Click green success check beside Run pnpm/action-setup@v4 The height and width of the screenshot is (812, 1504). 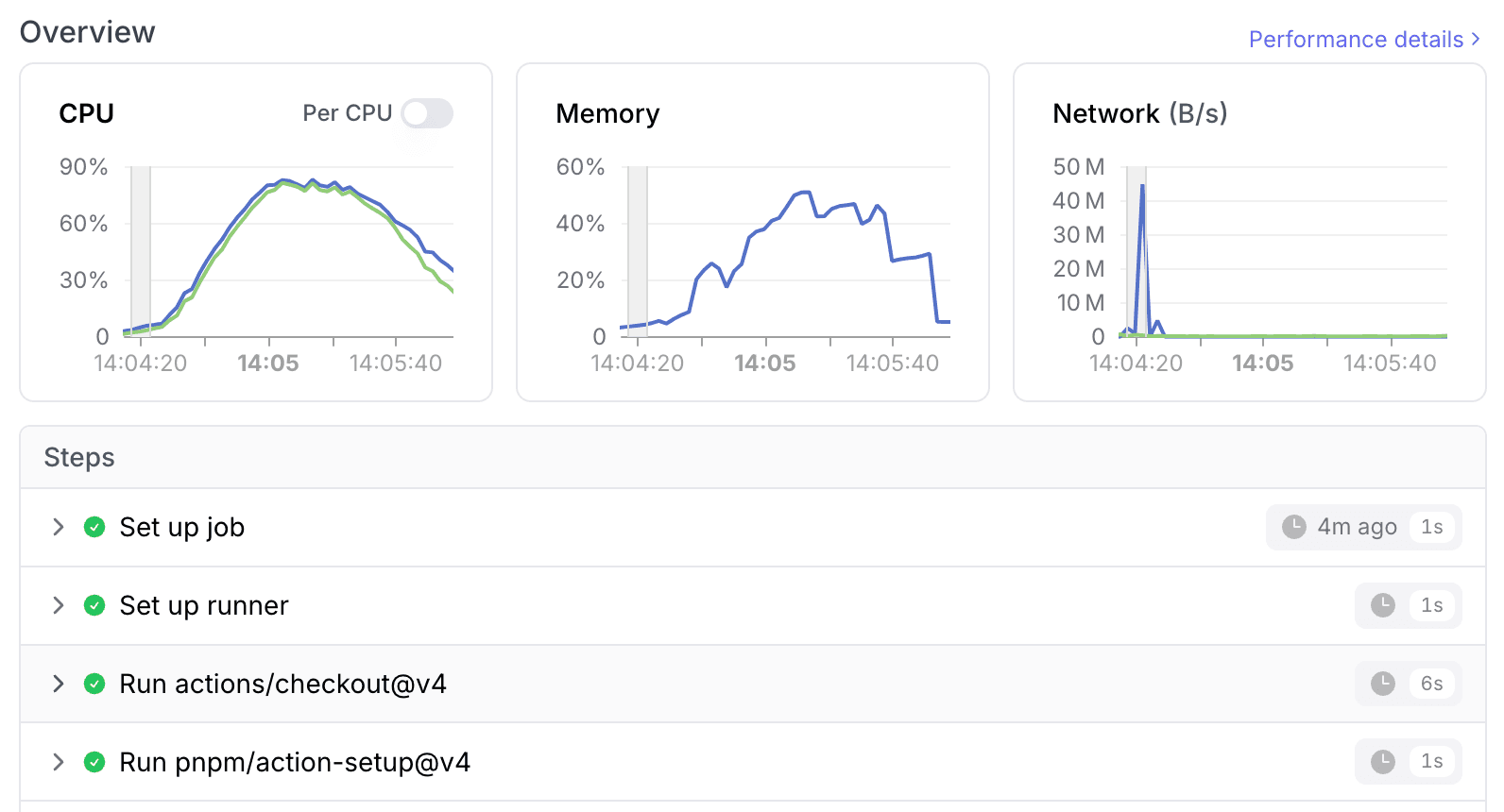(x=94, y=762)
